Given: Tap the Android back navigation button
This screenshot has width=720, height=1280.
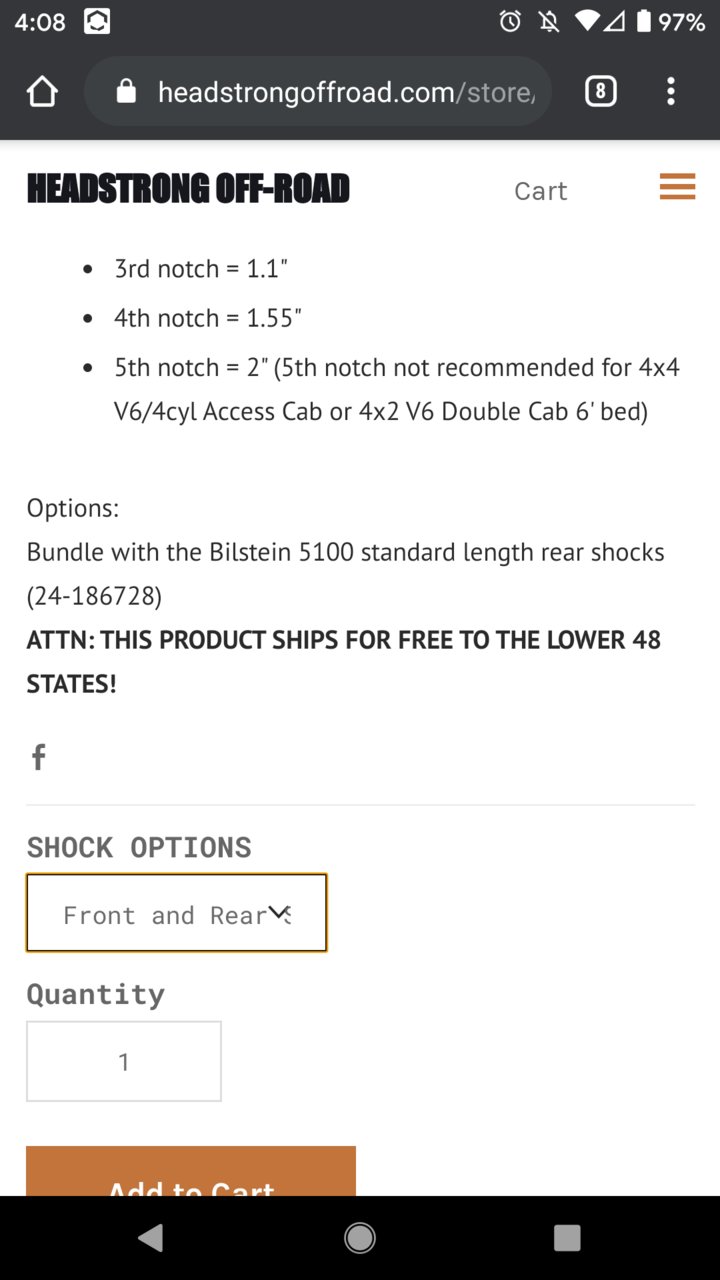Looking at the screenshot, I should click(151, 1238).
